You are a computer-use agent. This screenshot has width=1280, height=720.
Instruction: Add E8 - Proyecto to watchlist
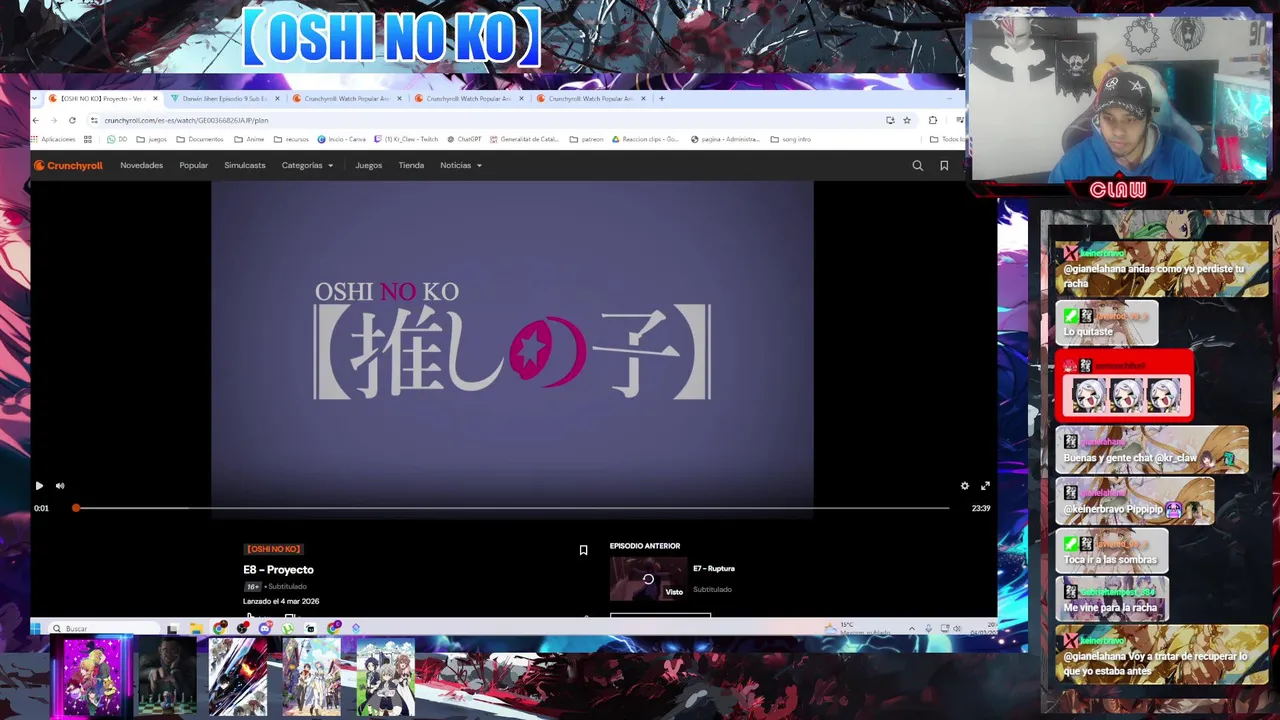(x=584, y=550)
